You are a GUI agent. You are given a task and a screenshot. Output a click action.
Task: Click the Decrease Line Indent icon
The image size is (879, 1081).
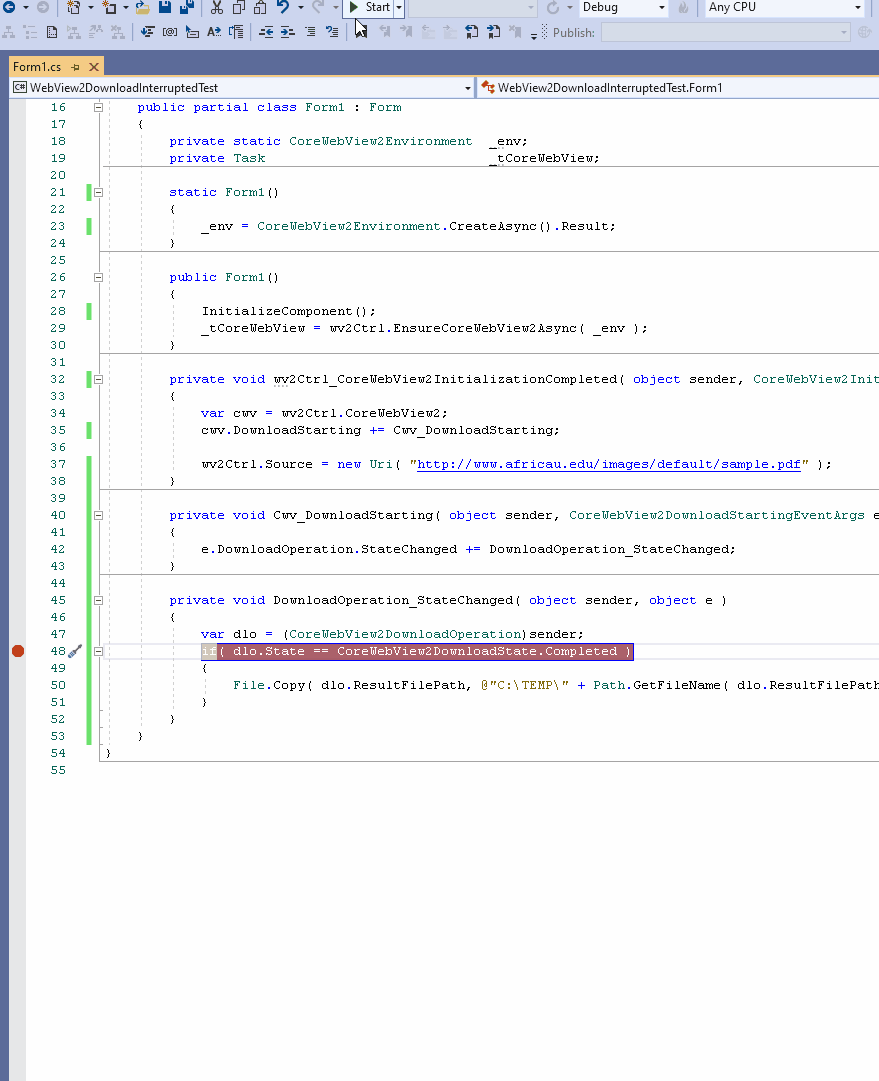pos(266,32)
